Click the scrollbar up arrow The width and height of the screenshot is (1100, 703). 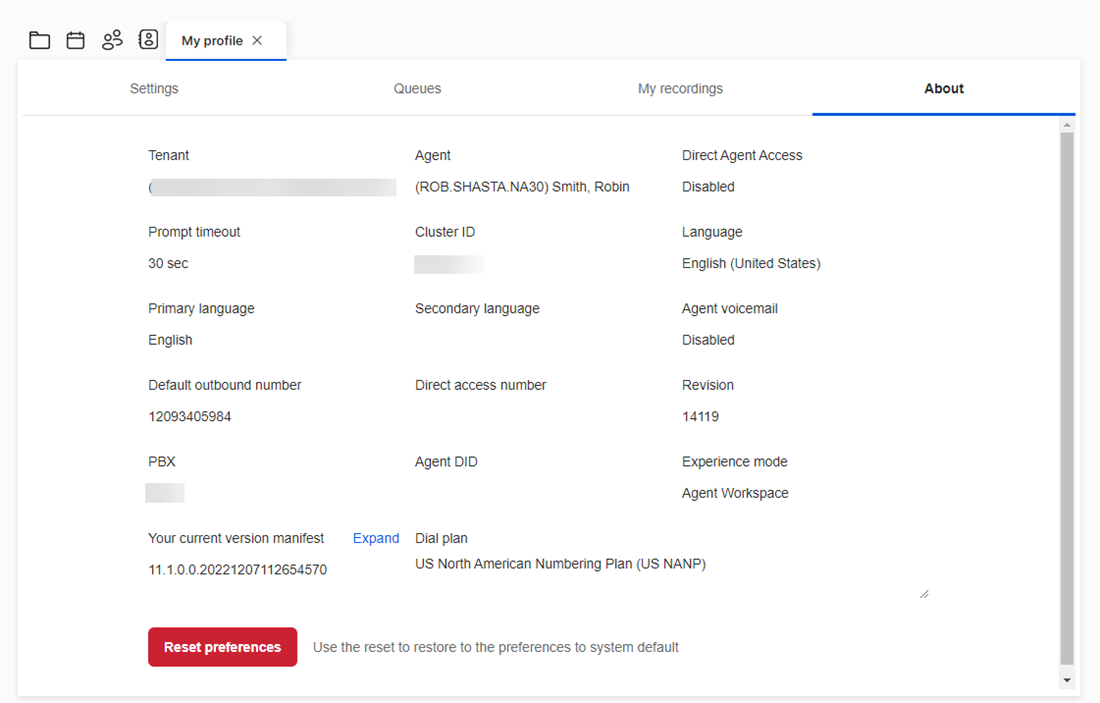click(x=1067, y=125)
